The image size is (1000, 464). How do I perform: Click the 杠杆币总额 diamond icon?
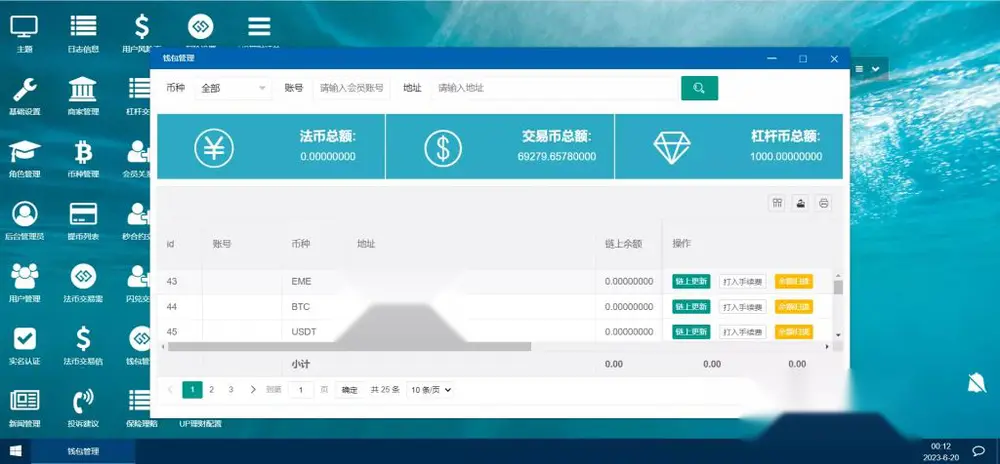click(x=672, y=148)
